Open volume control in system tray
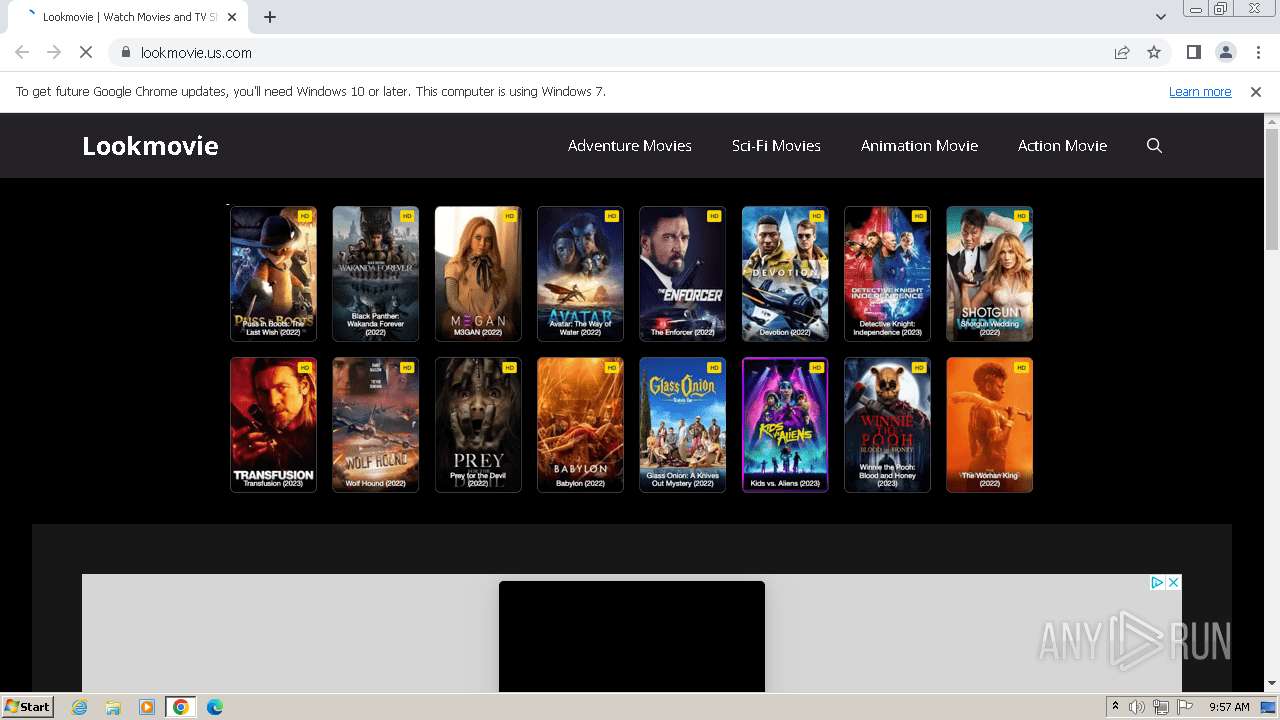1280x720 pixels. coord(1137,707)
